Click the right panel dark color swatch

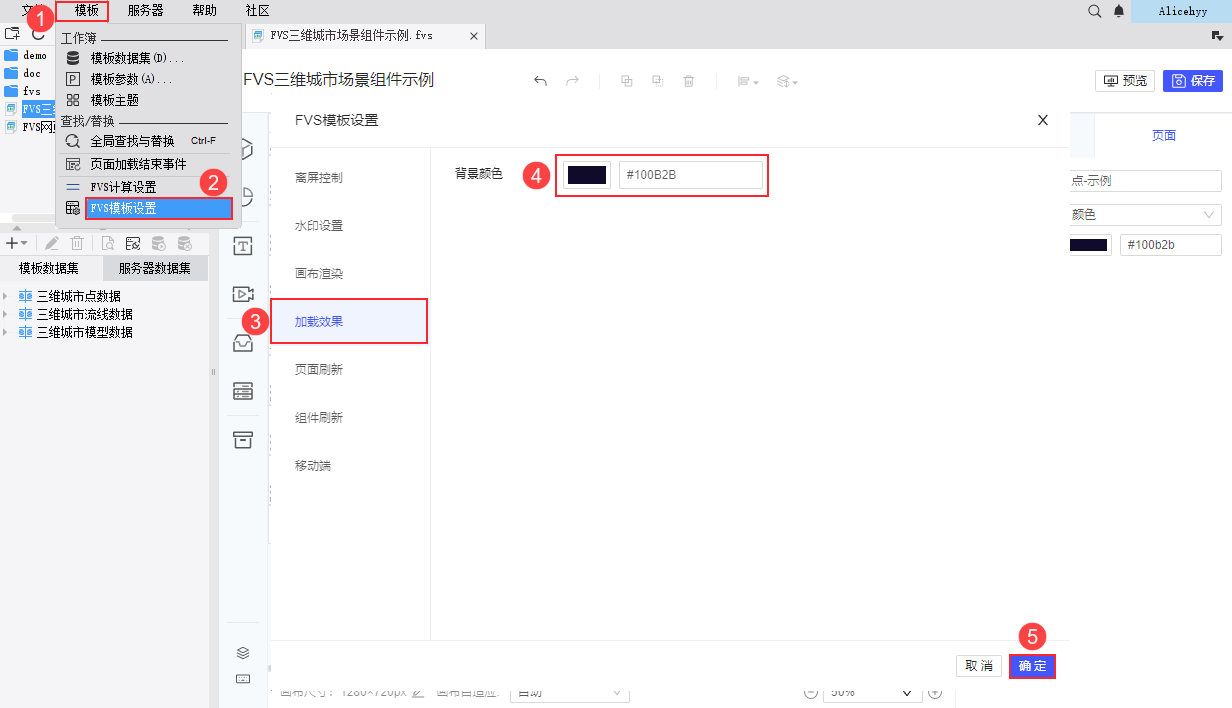click(1089, 245)
